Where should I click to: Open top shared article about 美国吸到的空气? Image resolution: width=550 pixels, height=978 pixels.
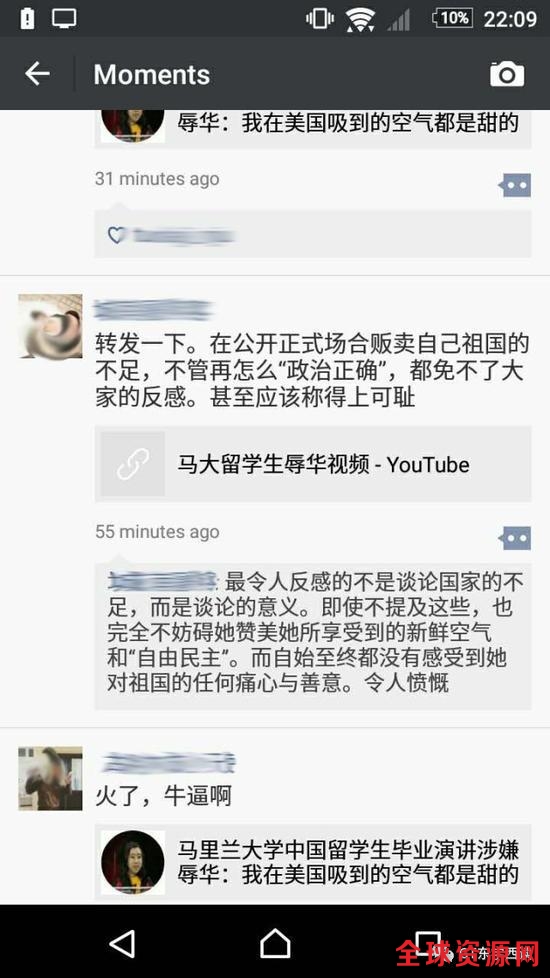pos(313,129)
